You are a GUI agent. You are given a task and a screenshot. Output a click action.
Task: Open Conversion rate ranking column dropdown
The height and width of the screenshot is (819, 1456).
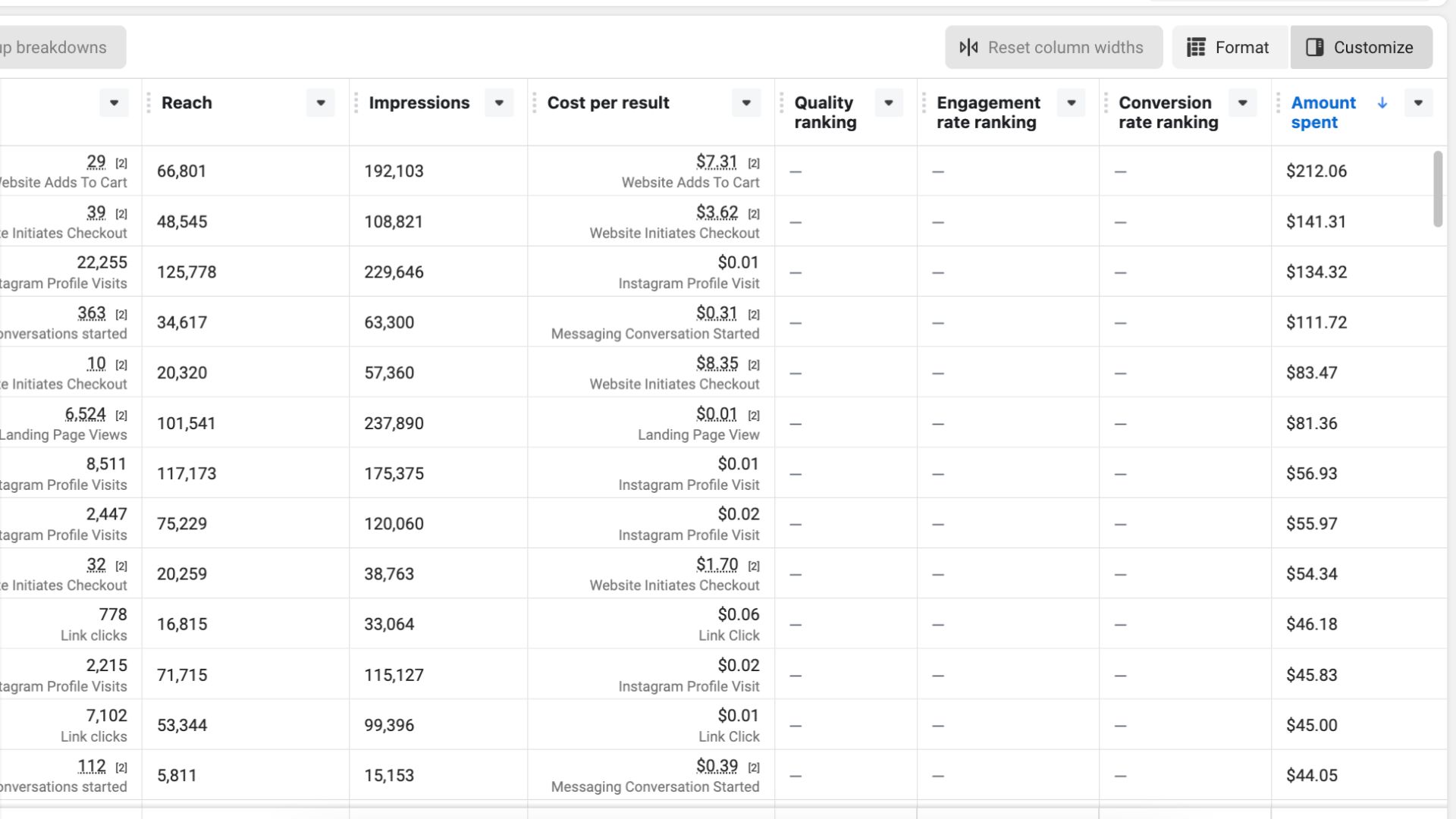(1243, 103)
